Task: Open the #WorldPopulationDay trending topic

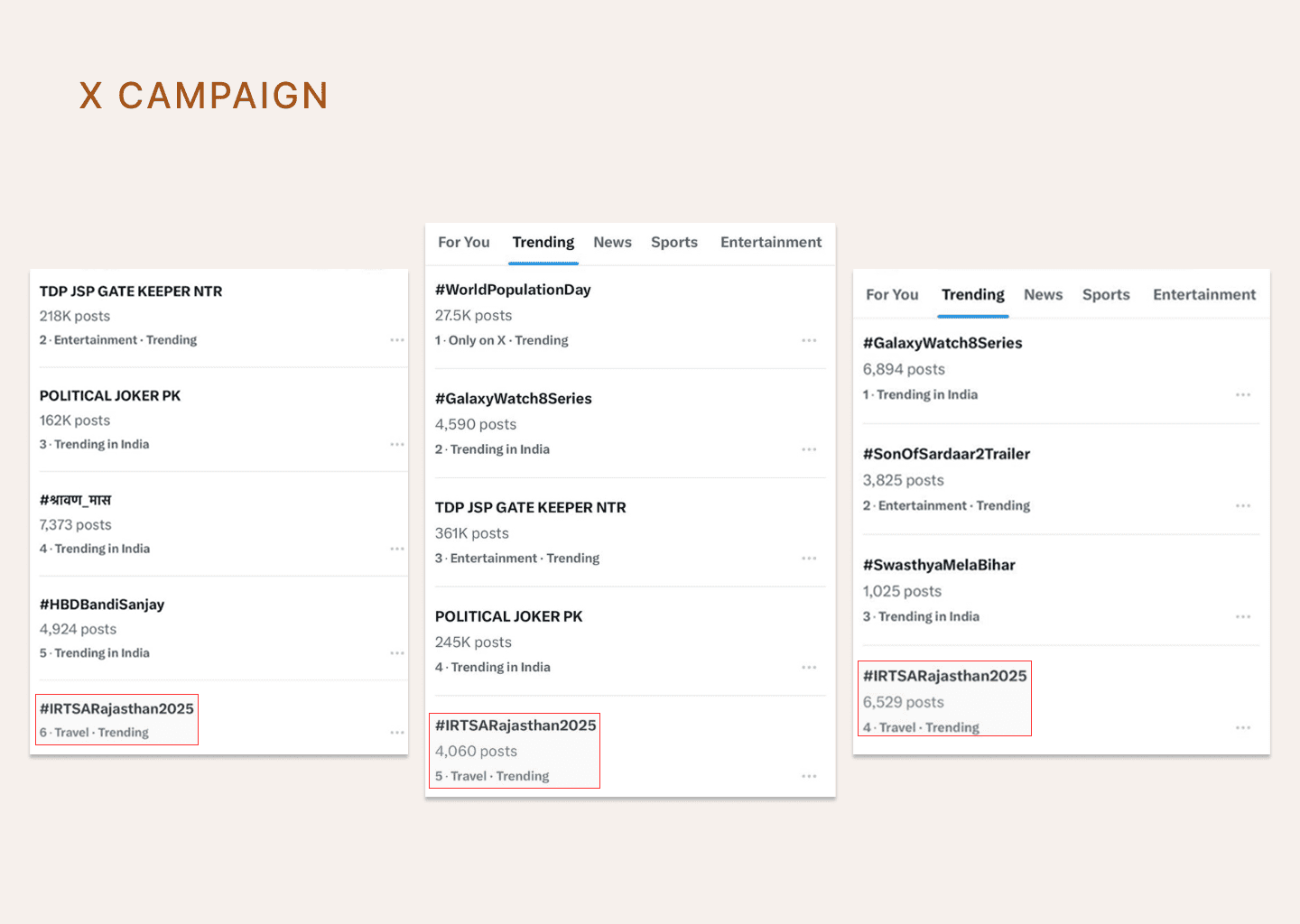Action: point(513,290)
